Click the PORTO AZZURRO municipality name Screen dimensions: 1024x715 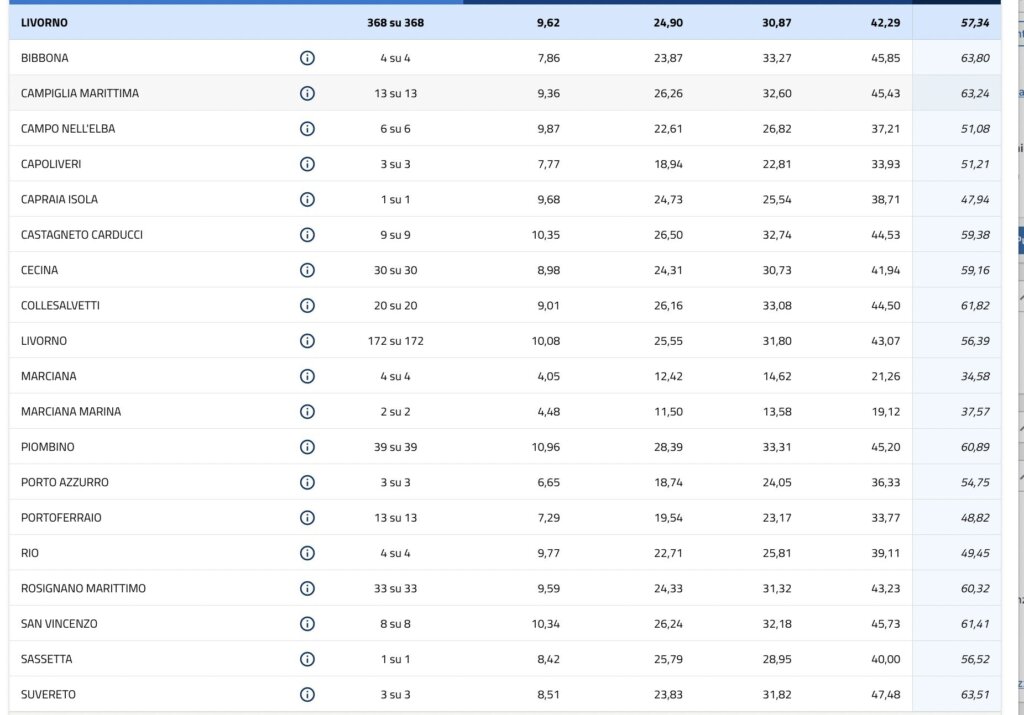pos(65,482)
